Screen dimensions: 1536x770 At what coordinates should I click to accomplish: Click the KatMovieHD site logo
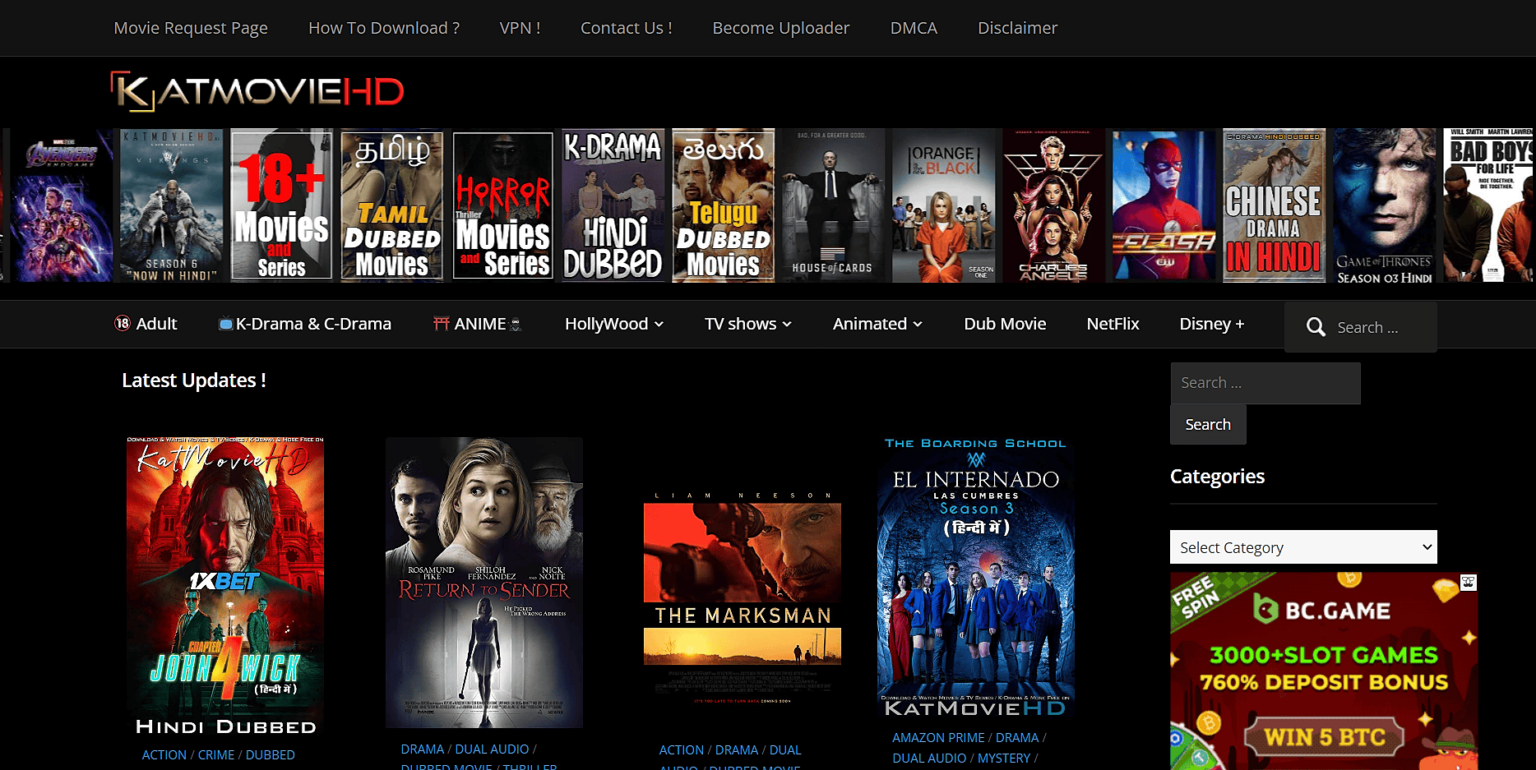pos(257,92)
